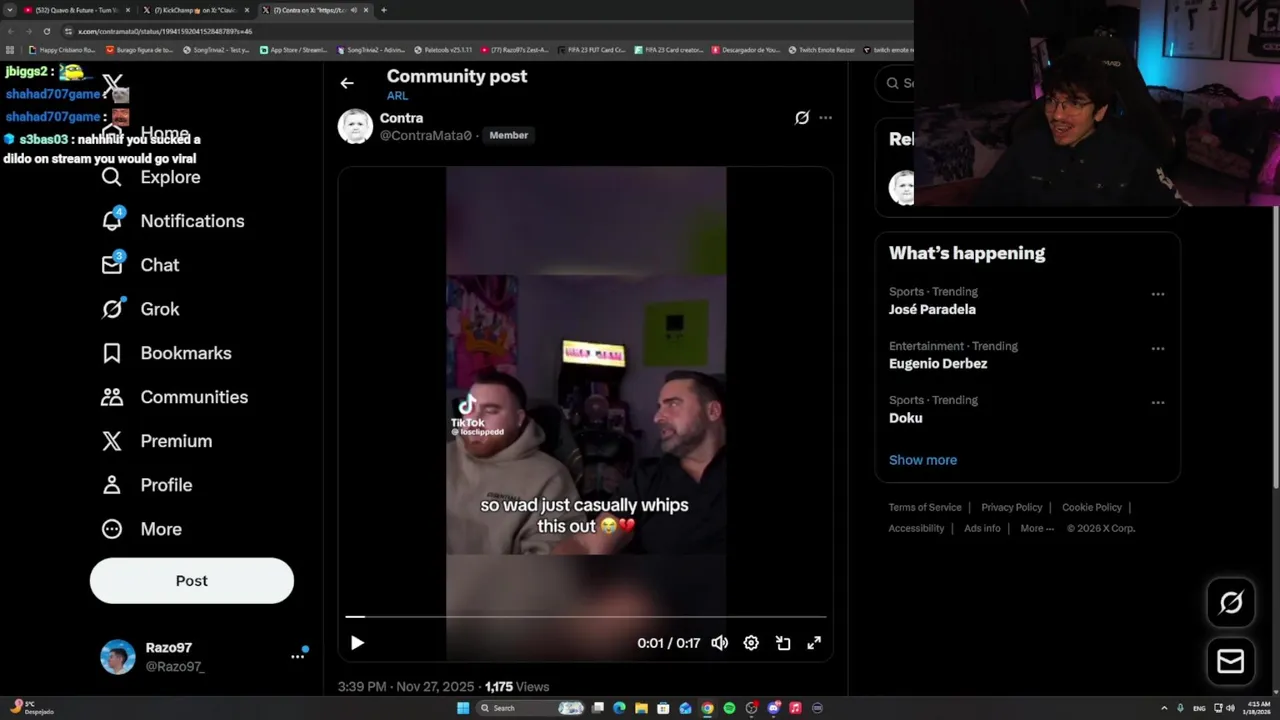1280x720 pixels.
Task: Open the Doku trending topic
Action: [x=906, y=418]
